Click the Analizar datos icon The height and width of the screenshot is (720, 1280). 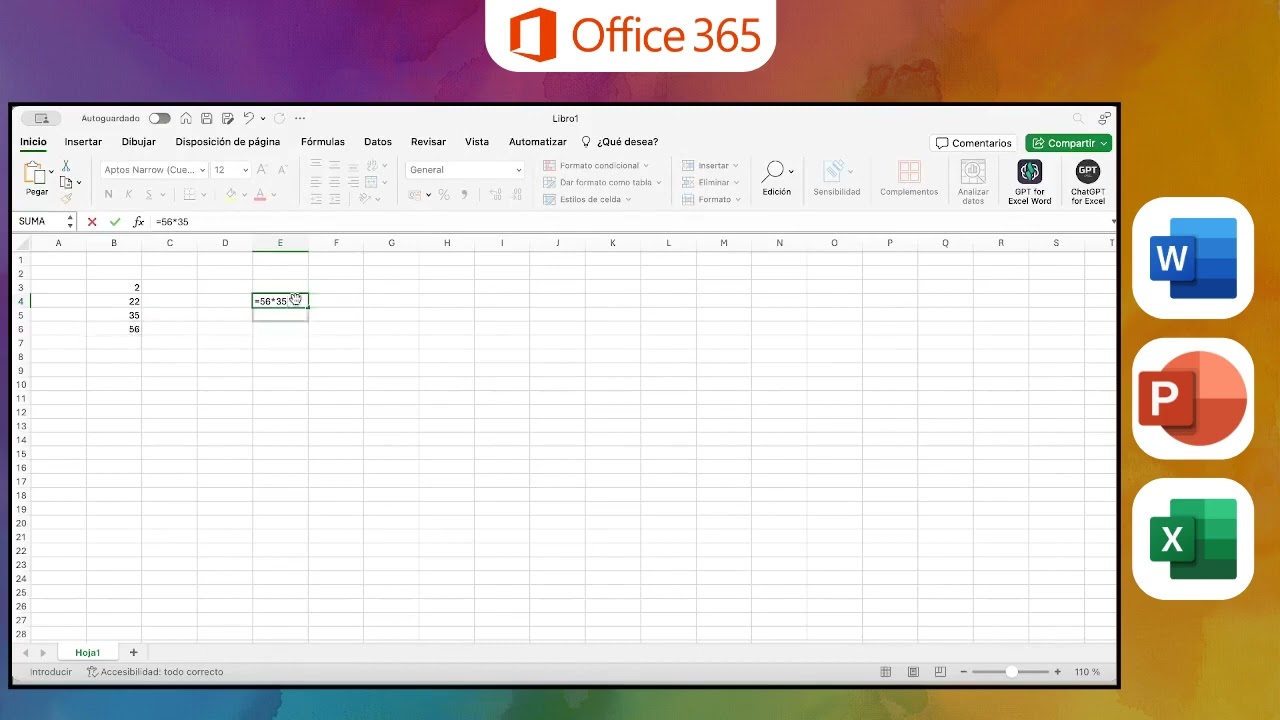[x=973, y=171]
